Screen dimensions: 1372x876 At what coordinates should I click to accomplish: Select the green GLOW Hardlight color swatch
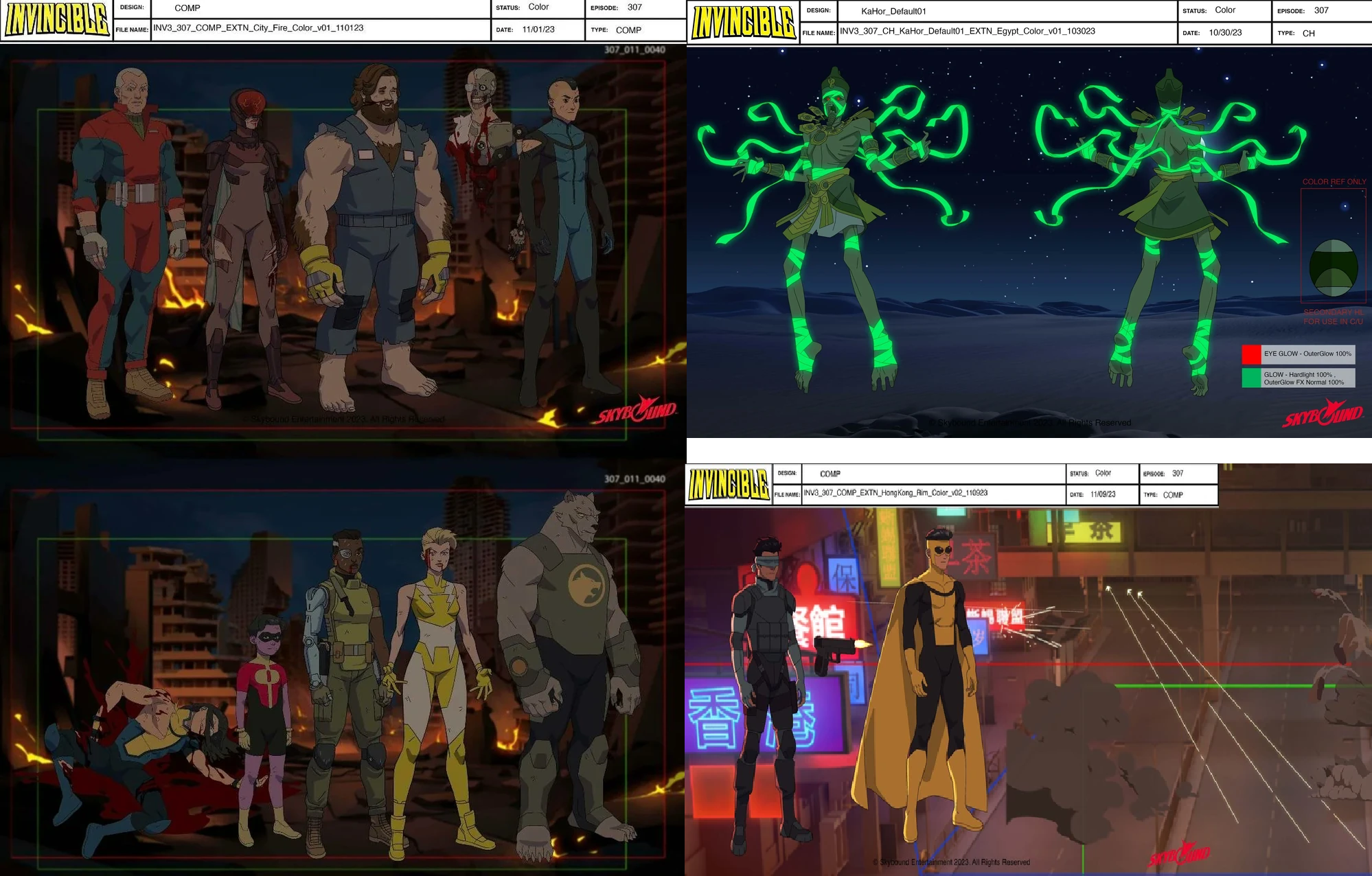coord(1251,378)
